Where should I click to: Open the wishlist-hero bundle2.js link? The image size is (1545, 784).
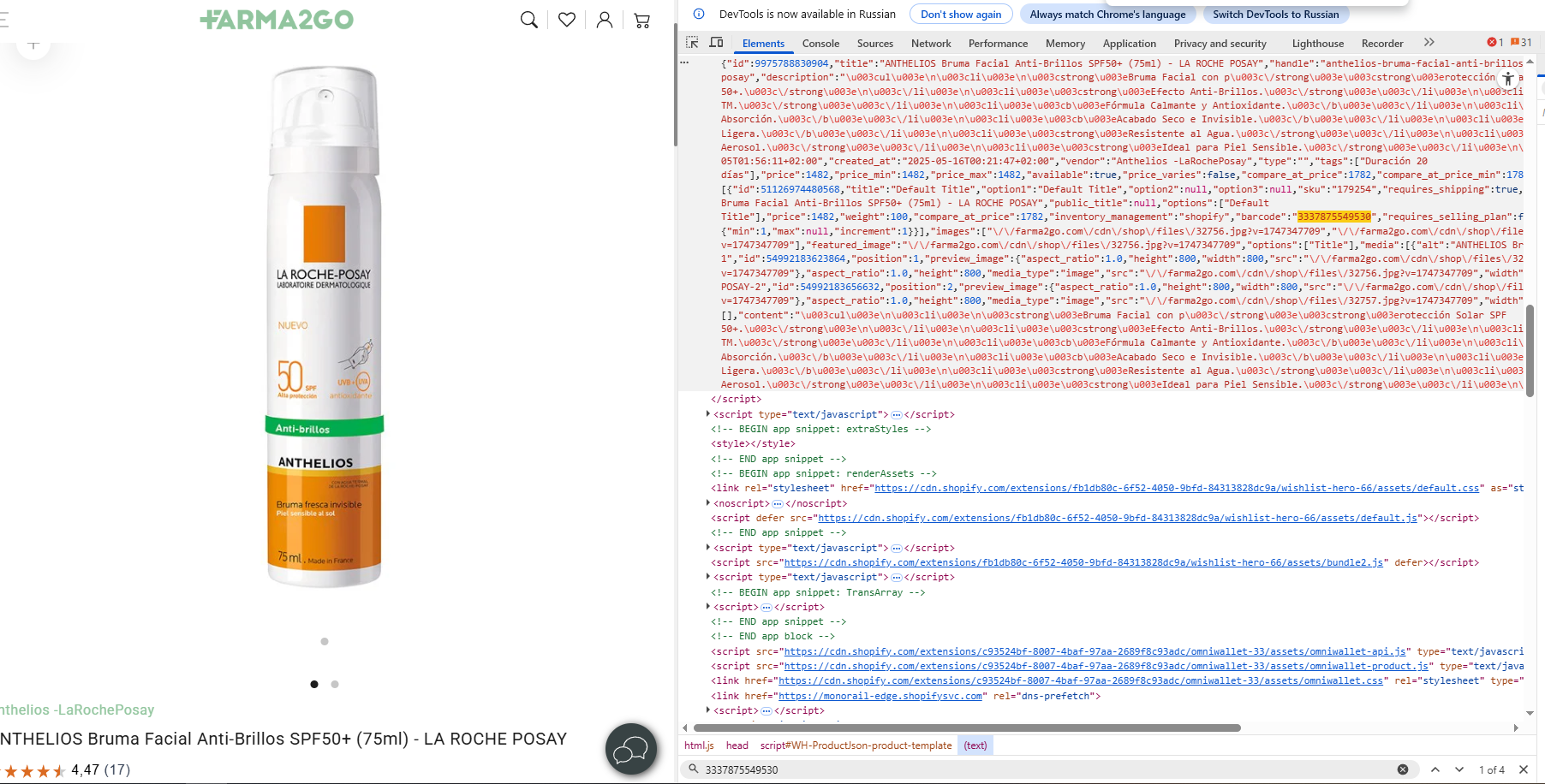[1083, 562]
